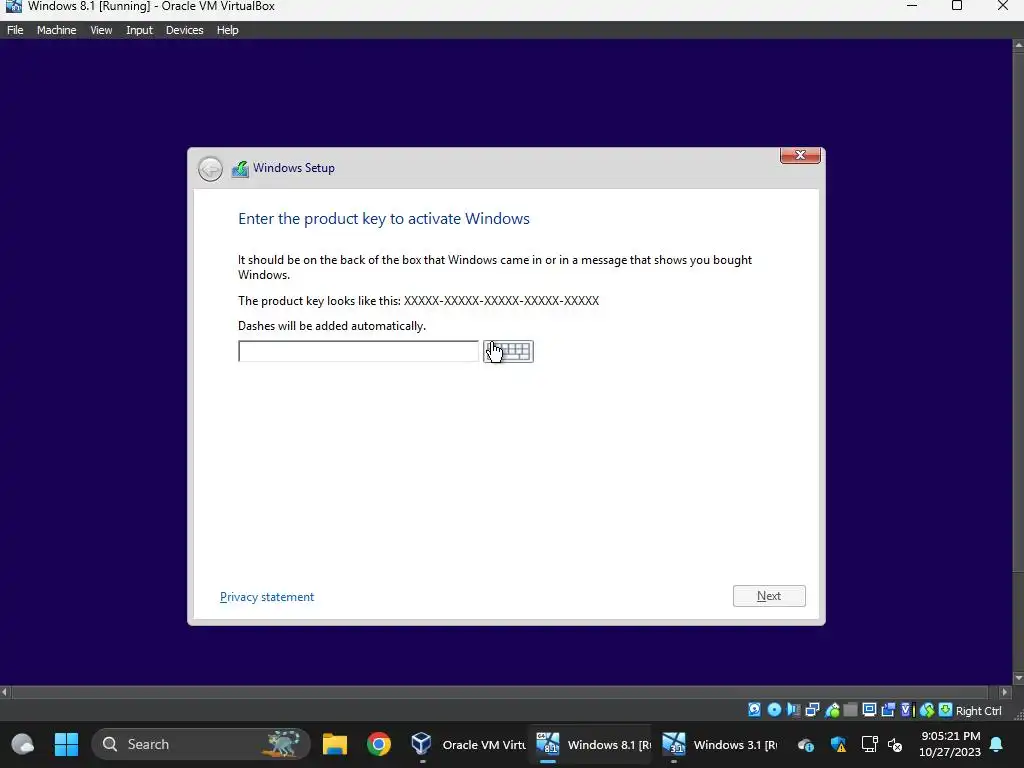Click the OneDrive tray icon
Image resolution: width=1024 pixels, height=768 pixels.
(806, 744)
